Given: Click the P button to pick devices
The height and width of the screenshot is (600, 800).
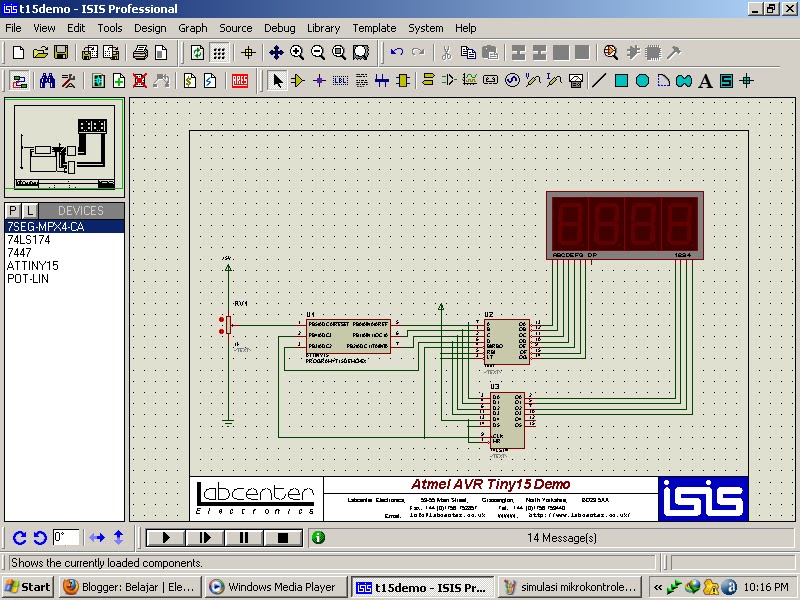Looking at the screenshot, I should (x=10, y=211).
